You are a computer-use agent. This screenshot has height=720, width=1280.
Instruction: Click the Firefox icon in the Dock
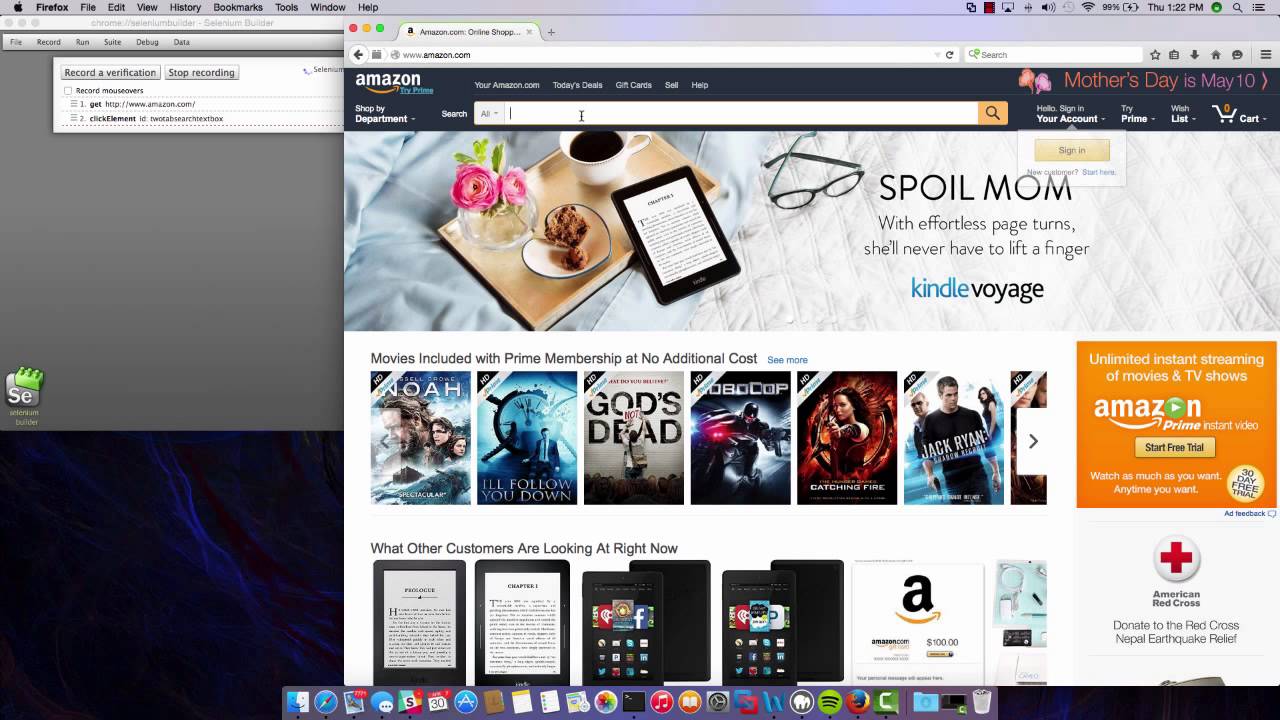857,703
